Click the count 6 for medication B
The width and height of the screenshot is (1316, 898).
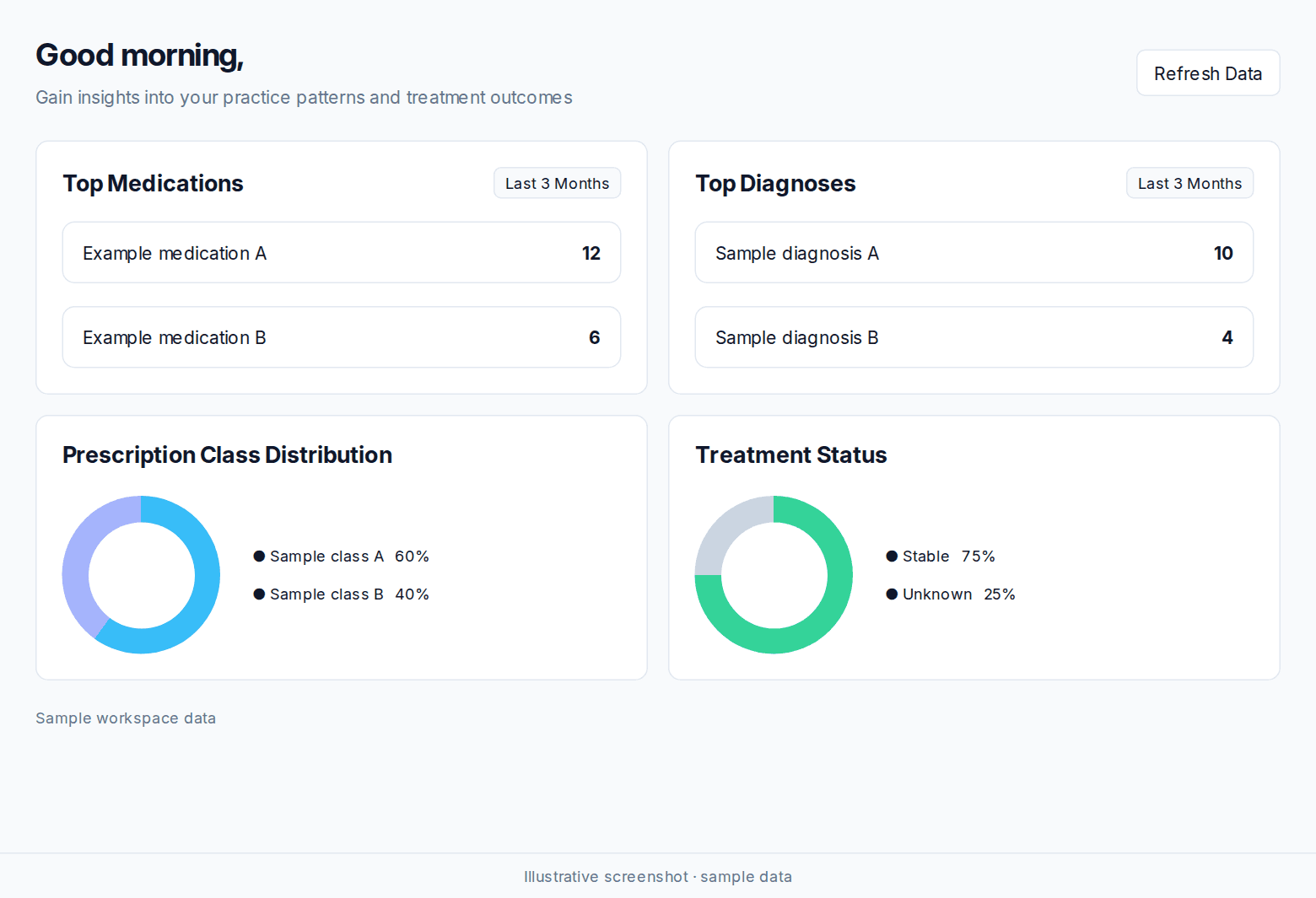click(595, 337)
